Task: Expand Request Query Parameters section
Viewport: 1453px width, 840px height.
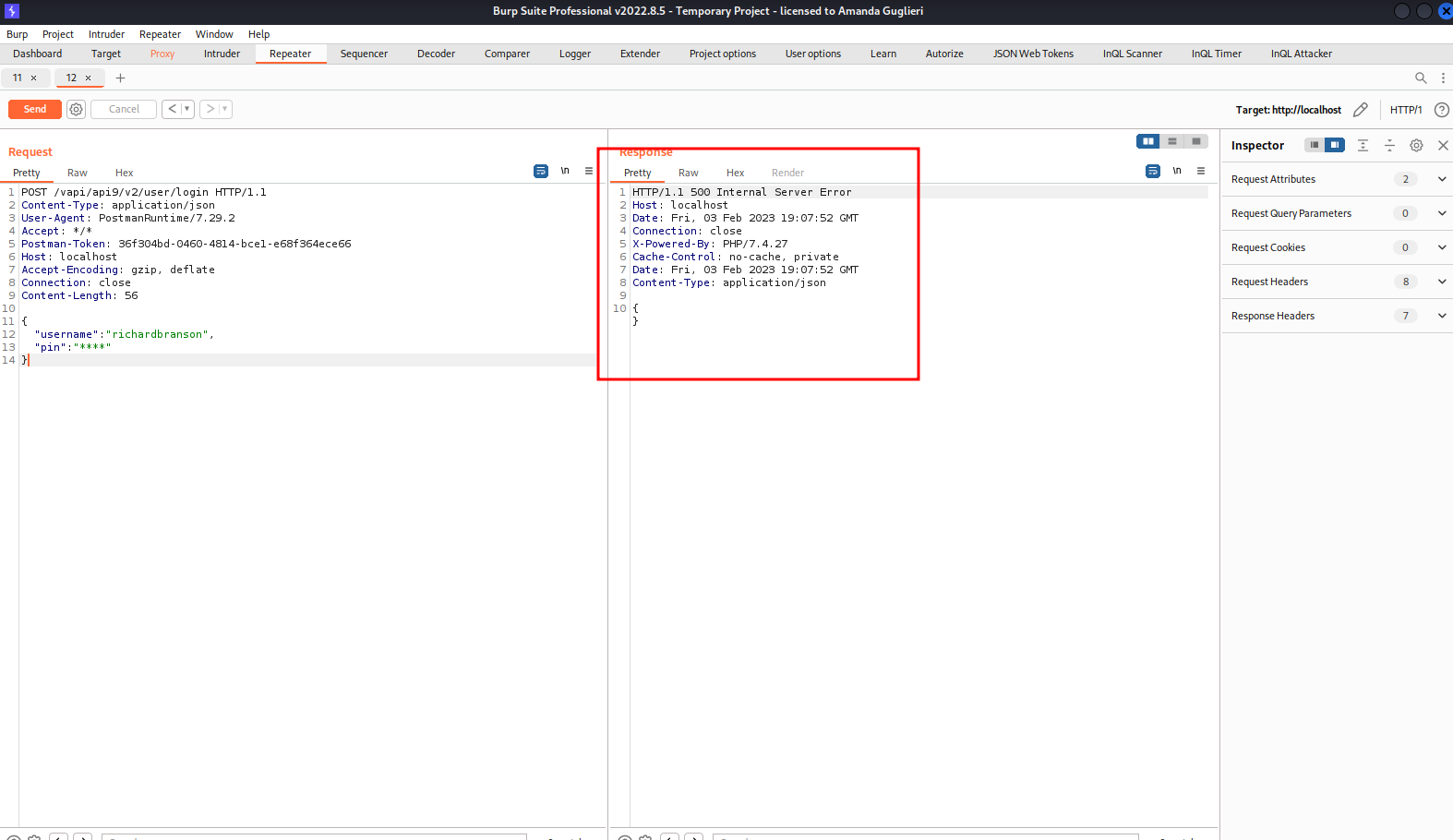Action: [x=1338, y=213]
